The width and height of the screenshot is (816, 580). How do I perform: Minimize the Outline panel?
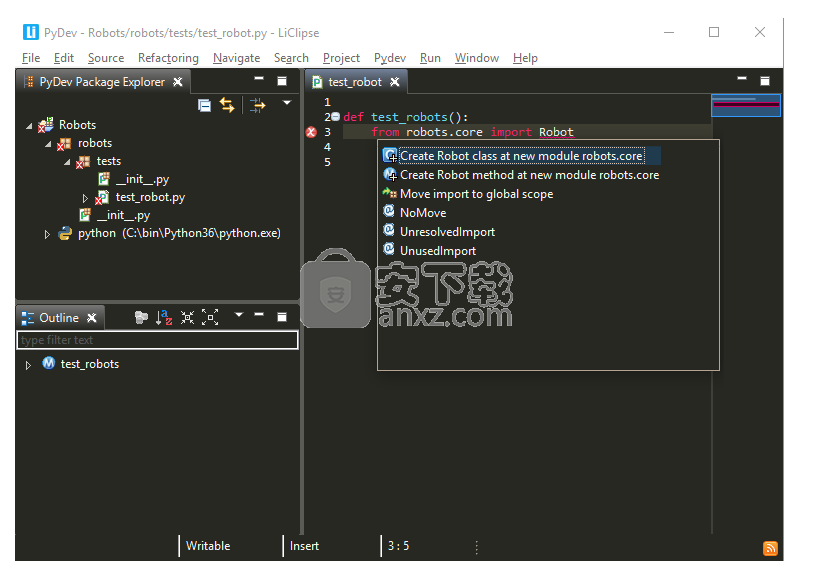coord(259,314)
